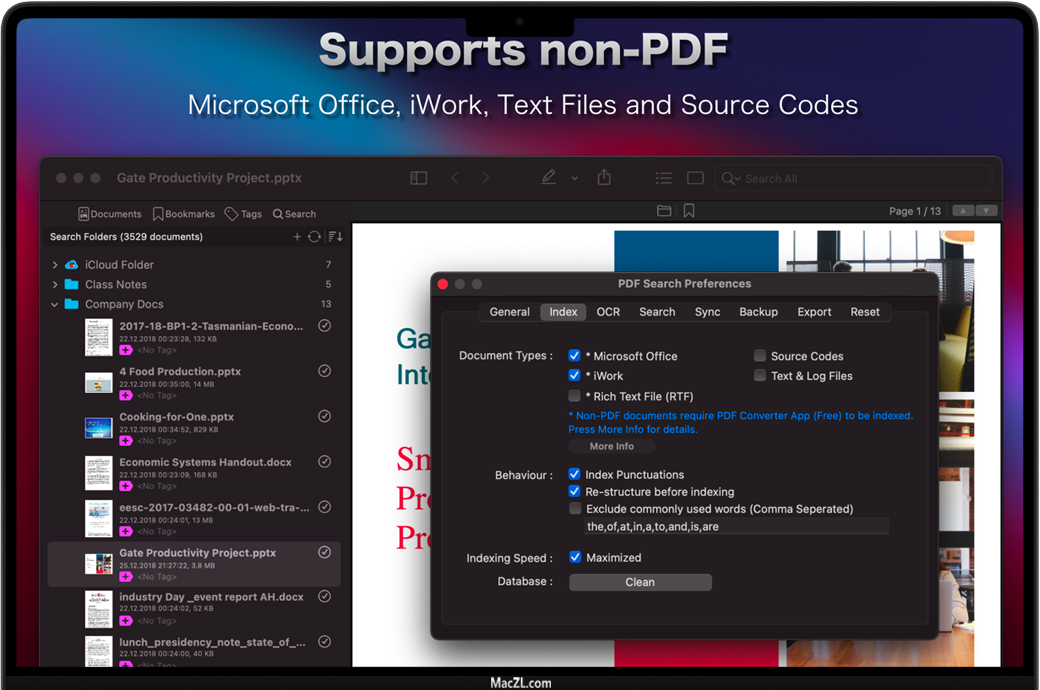The height and width of the screenshot is (690, 1040).
Task: Click the Search All input field
Action: pos(860,179)
